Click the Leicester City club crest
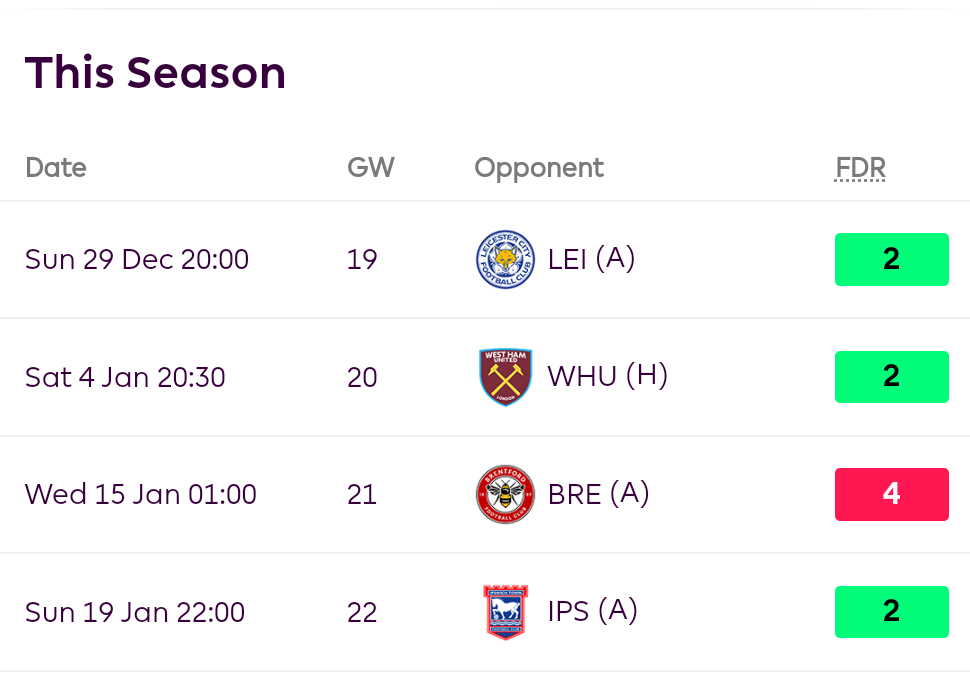The image size is (970, 673). tap(505, 260)
